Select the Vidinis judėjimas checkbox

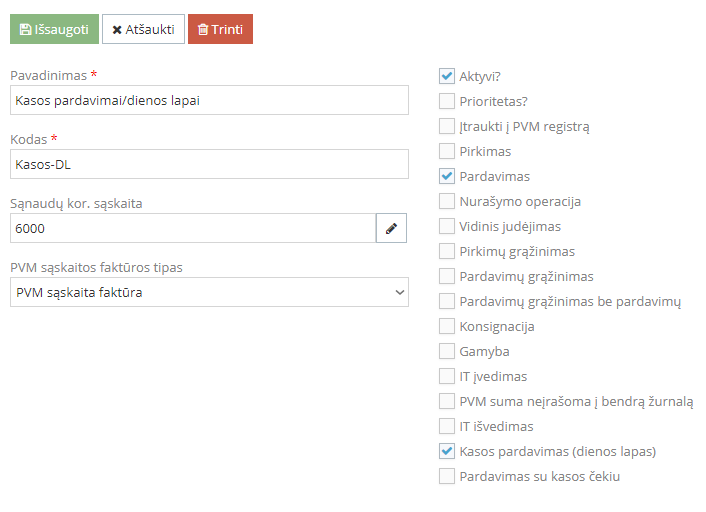[447, 226]
